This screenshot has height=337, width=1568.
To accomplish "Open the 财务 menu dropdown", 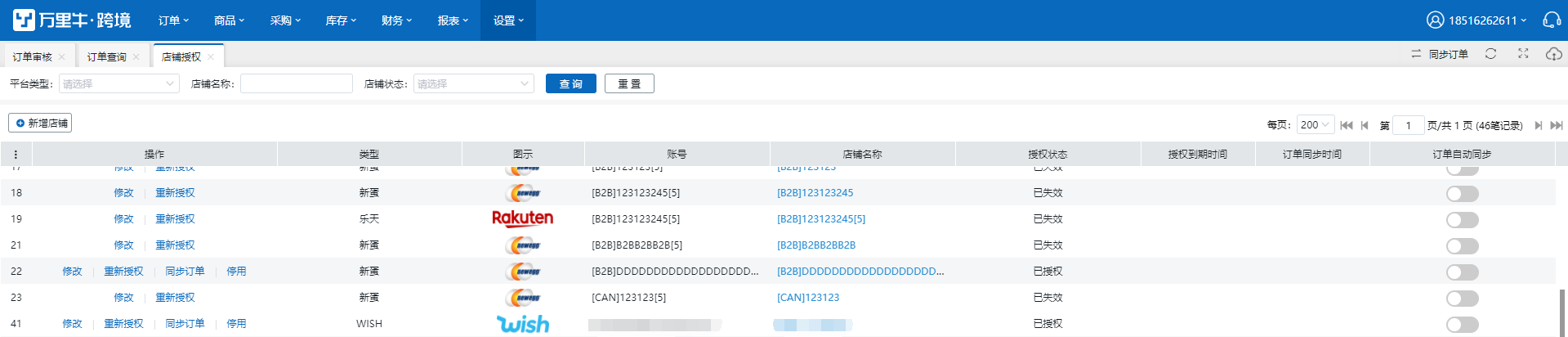I will pos(396,20).
